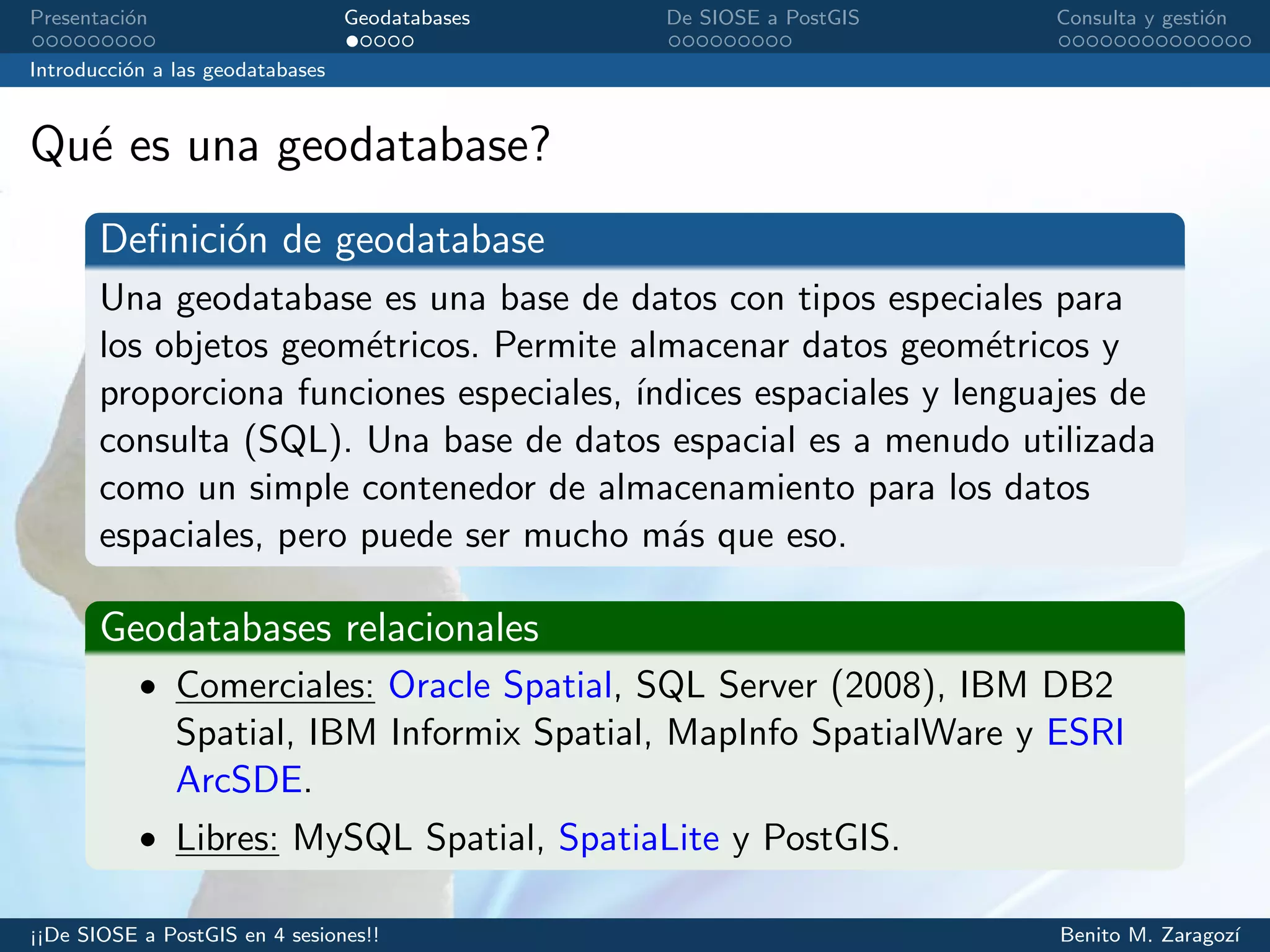This screenshot has width=1270, height=952.
Task: Click first slide dot under Consulta y gestión
Action: point(1064,42)
